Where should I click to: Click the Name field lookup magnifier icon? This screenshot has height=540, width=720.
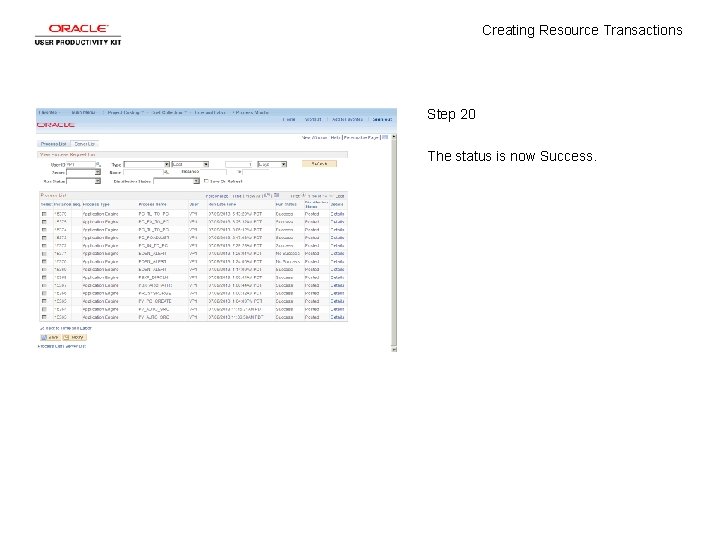166,172
